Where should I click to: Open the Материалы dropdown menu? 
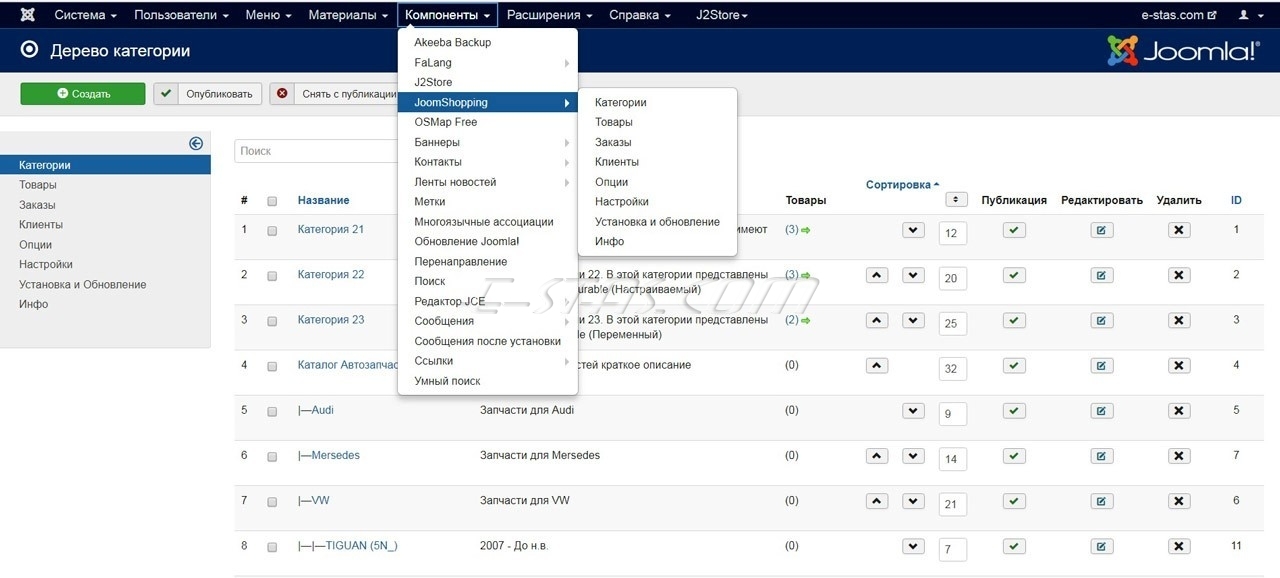coord(348,15)
